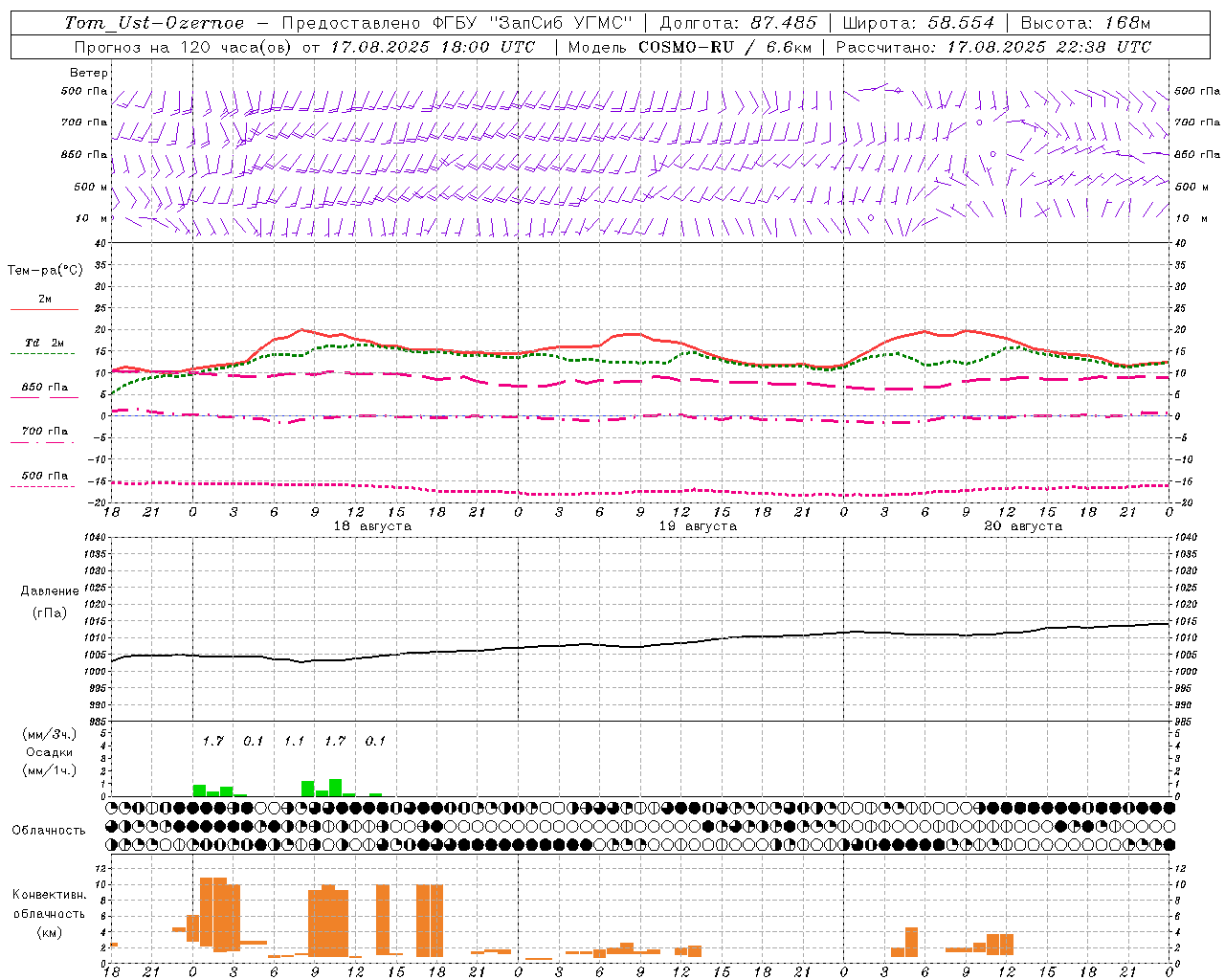1225x980 pixels.
Task: Click the 'Осадки' precipitation label
Action: 50,753
